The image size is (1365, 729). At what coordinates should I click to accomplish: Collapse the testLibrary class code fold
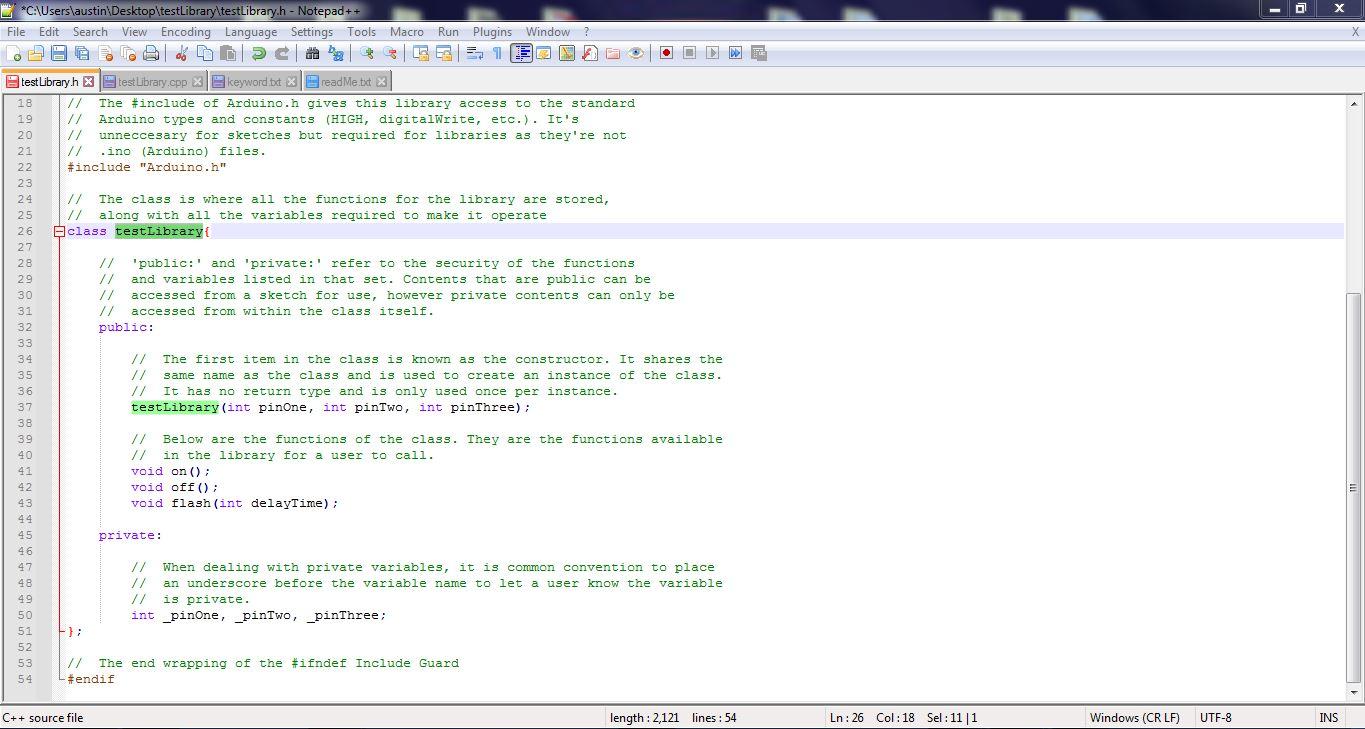[x=59, y=231]
